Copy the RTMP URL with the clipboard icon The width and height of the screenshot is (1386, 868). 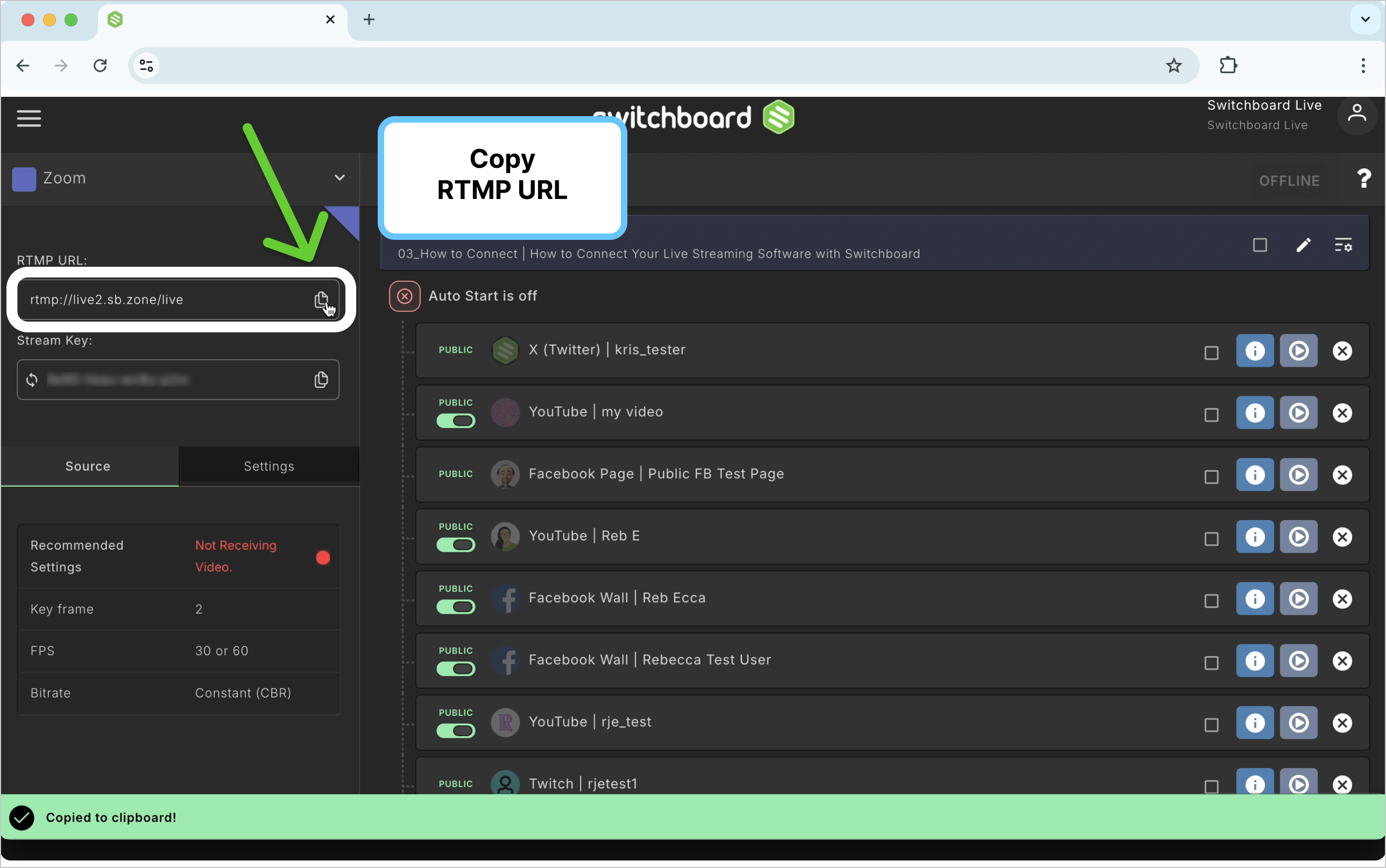point(322,299)
